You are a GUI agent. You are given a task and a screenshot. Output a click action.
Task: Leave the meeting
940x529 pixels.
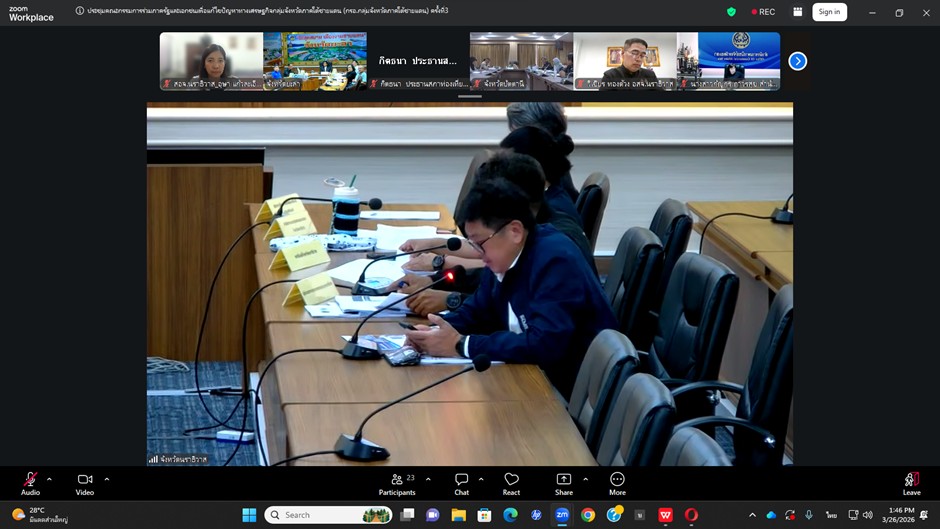(x=911, y=481)
